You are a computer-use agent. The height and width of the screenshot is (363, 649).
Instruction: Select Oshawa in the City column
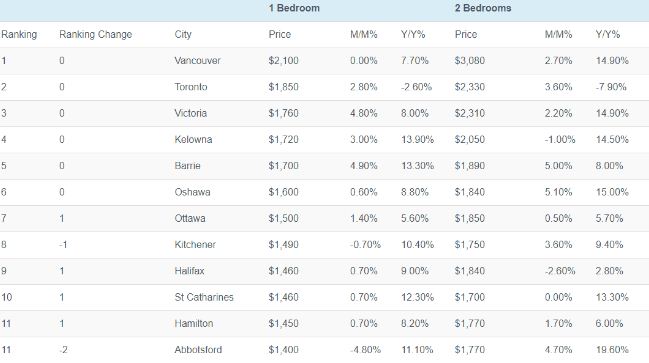click(192, 192)
